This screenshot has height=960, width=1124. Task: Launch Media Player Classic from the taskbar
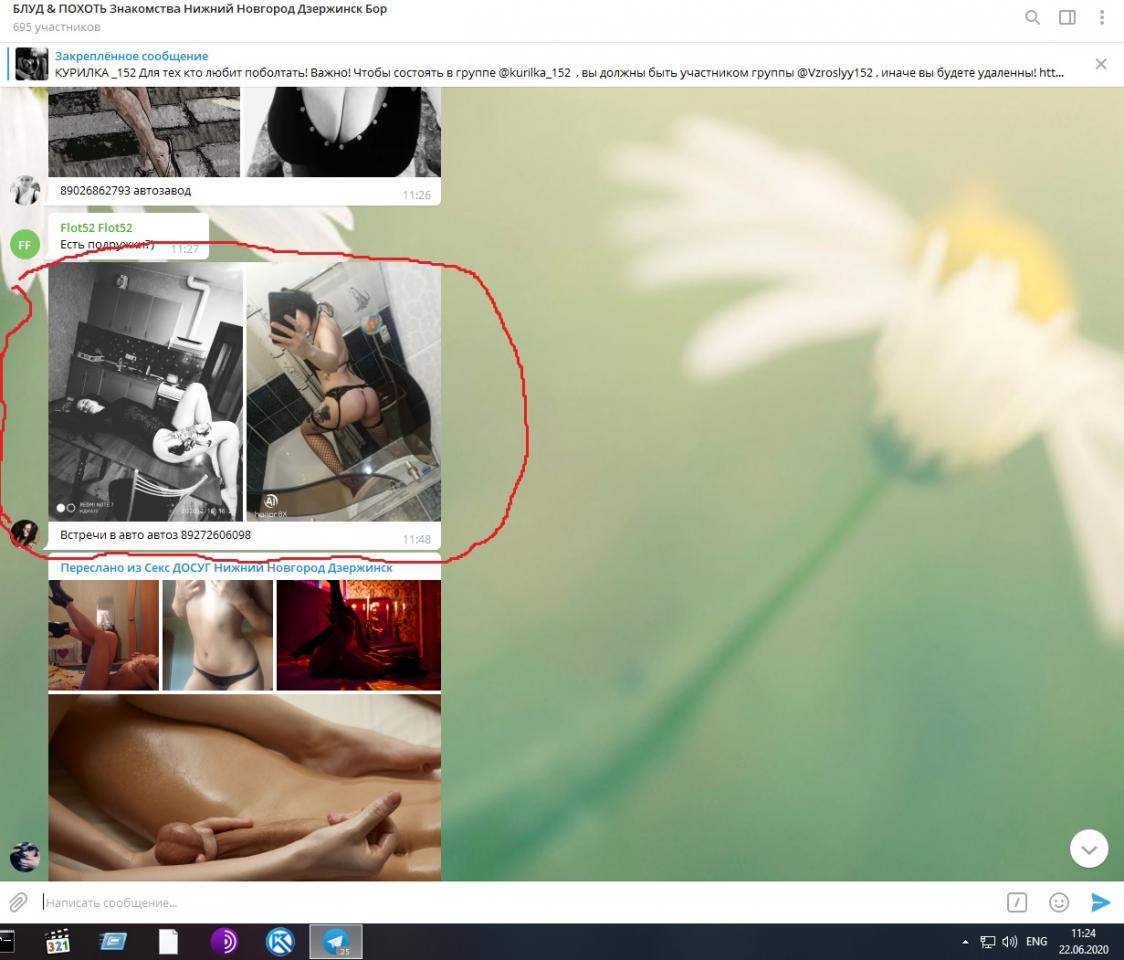(58, 942)
